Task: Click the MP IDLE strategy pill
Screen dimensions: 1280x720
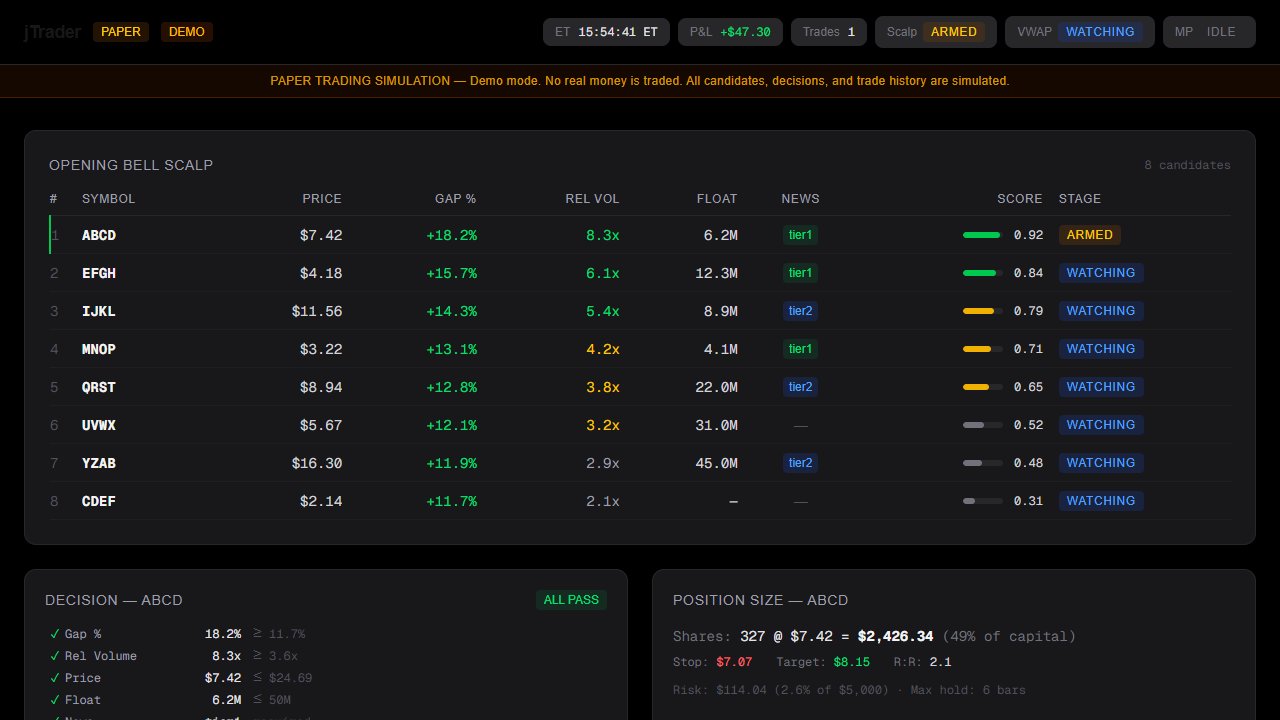Action: [1209, 32]
